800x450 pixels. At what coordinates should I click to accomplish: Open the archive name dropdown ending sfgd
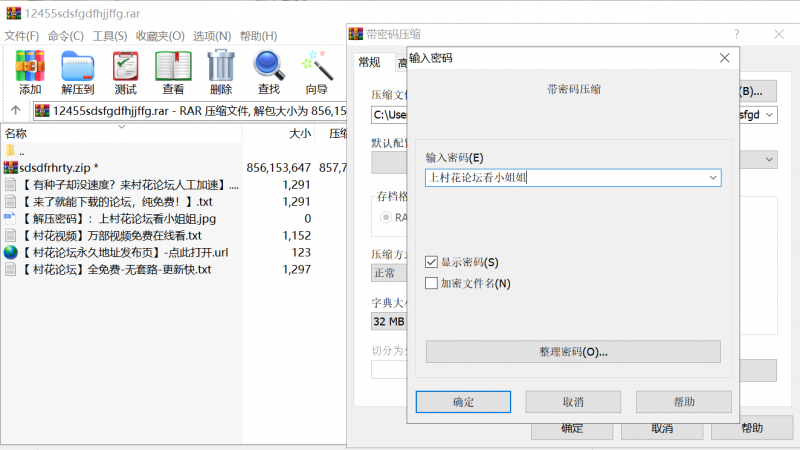[x=769, y=115]
